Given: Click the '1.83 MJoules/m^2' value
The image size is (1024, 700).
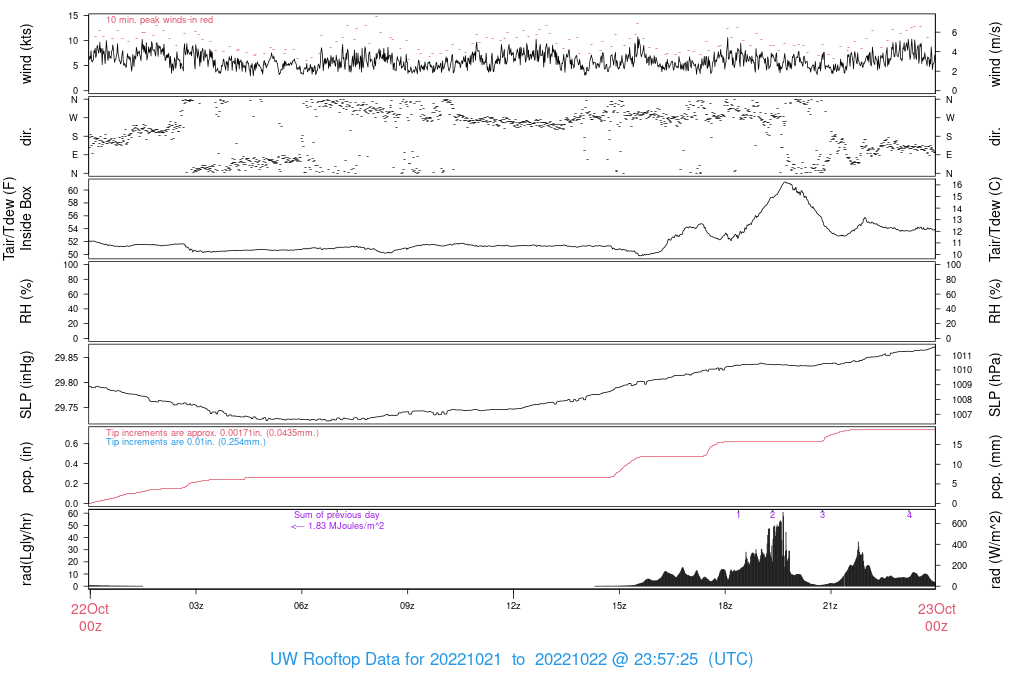Looking at the screenshot, I should 346,526.
